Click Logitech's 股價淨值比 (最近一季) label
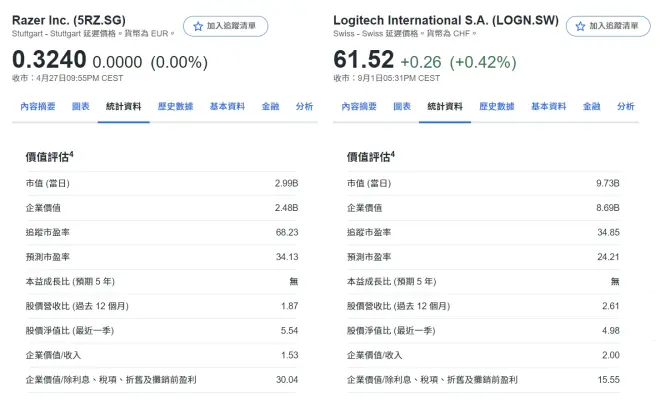 [x=391, y=331]
